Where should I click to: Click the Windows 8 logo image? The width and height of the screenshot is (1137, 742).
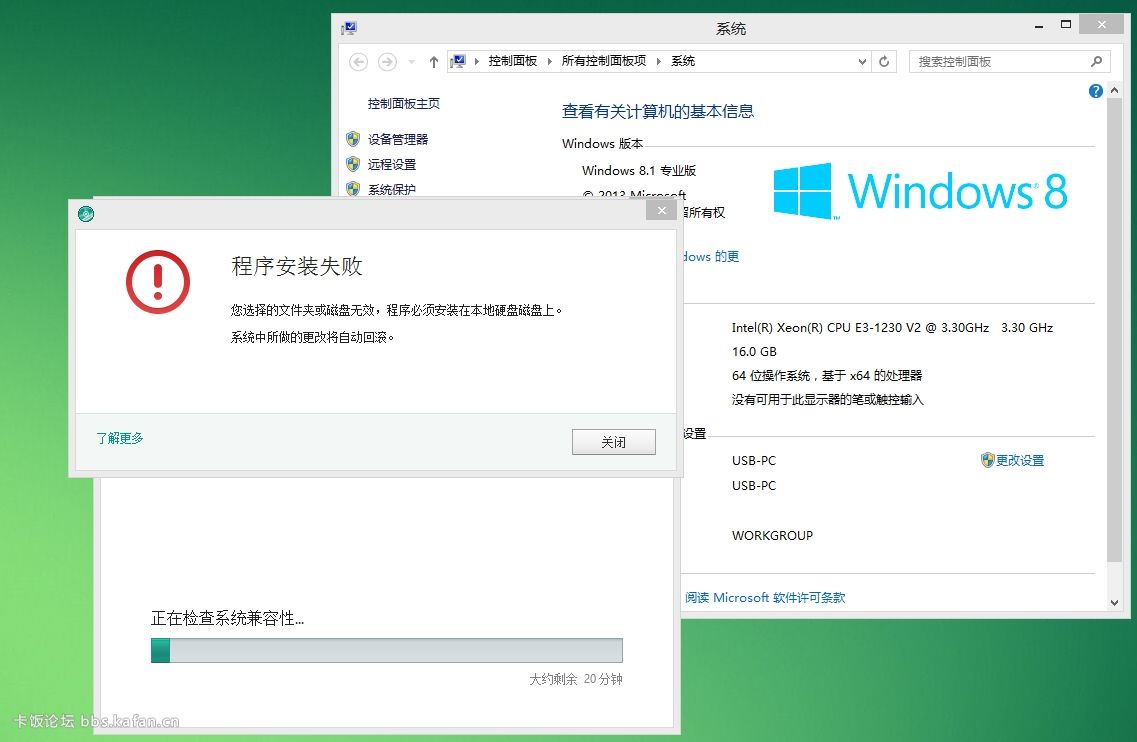point(920,191)
